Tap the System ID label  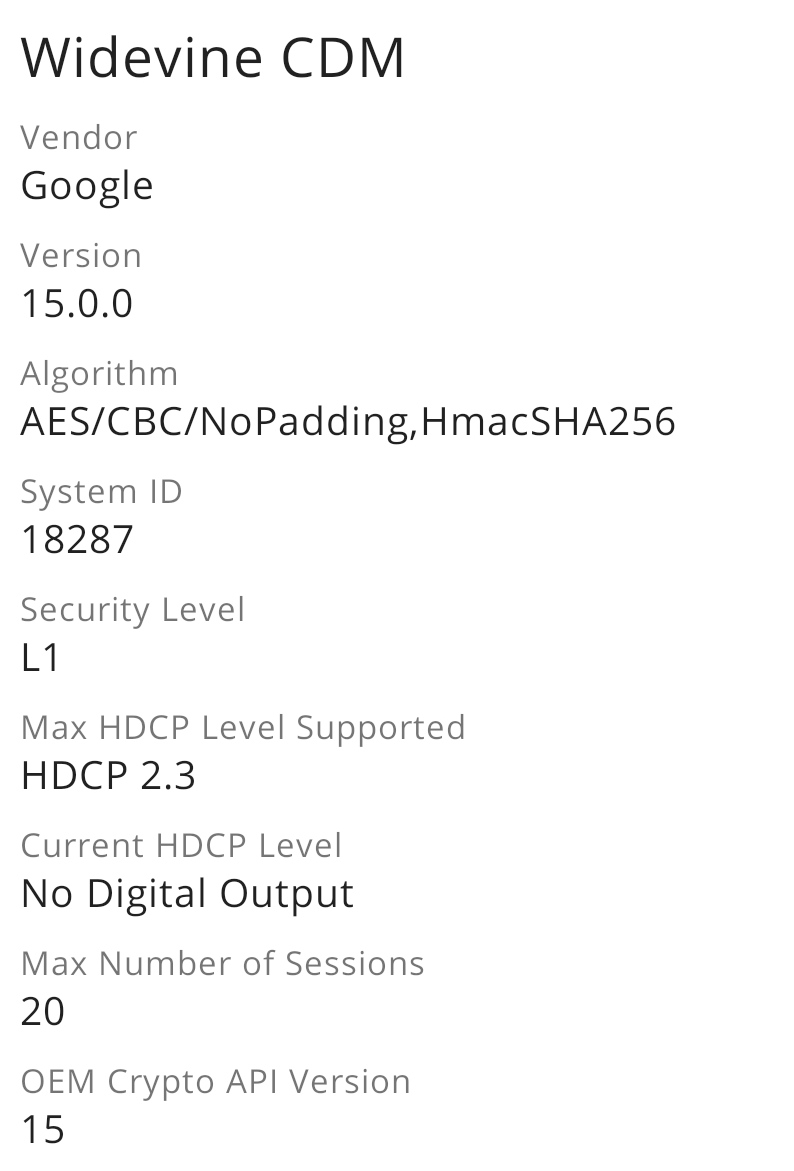pyautogui.click(x=101, y=493)
